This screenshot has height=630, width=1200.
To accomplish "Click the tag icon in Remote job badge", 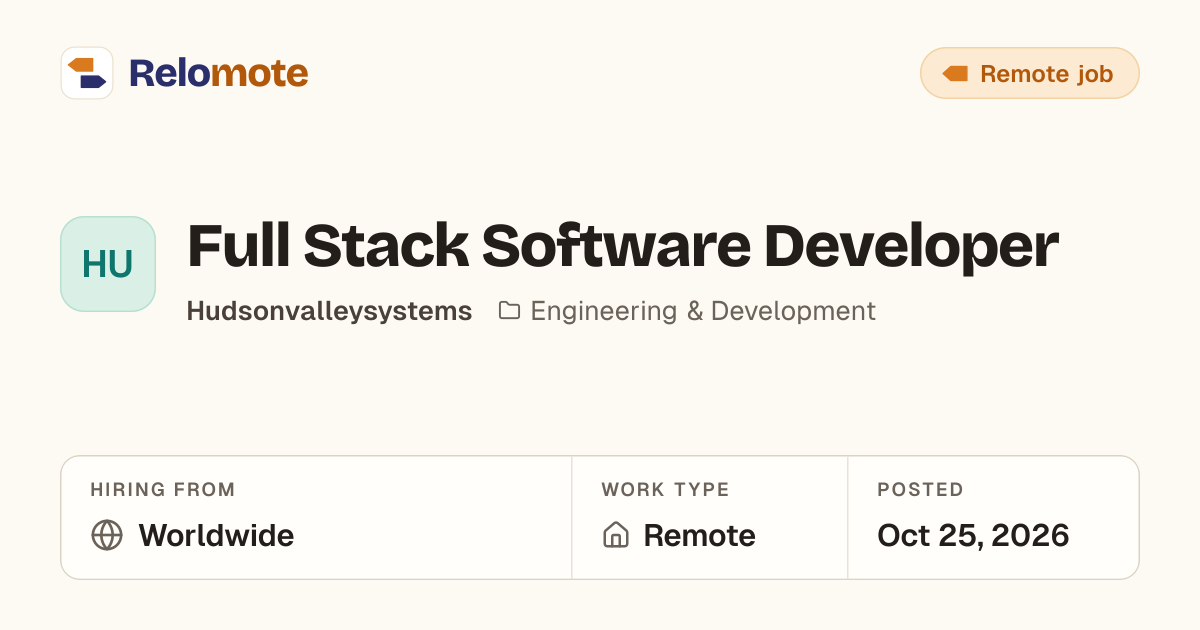I will pos(955,74).
